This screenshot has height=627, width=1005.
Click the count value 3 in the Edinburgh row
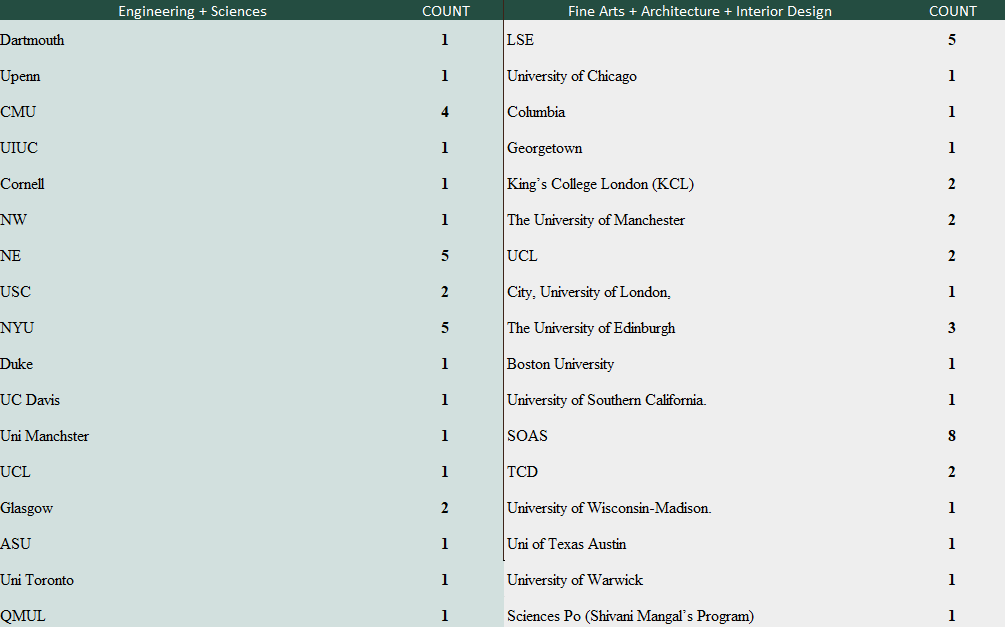pyautogui.click(x=952, y=328)
